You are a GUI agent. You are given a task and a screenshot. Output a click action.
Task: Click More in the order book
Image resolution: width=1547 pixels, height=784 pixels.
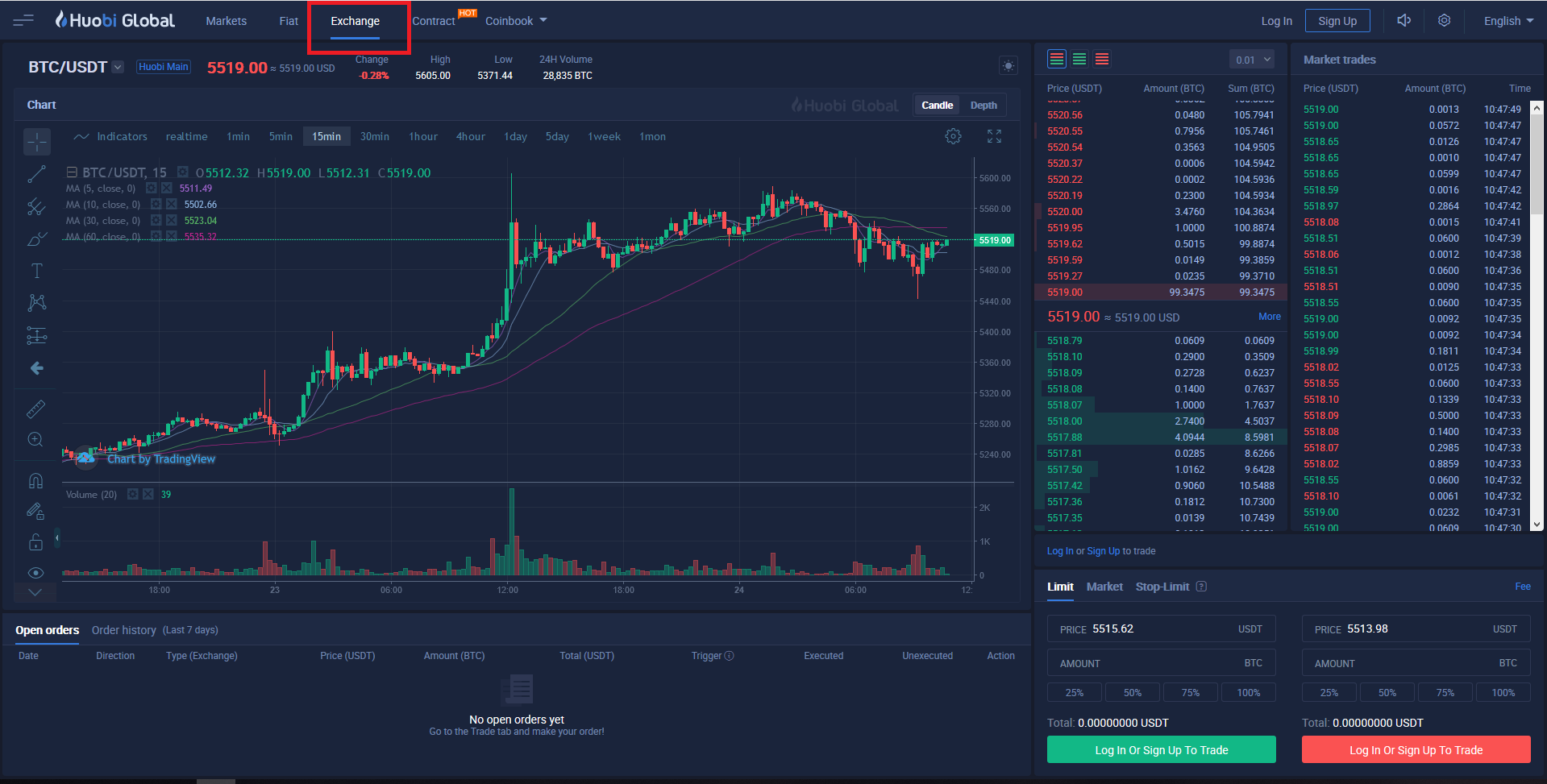[x=1269, y=317]
